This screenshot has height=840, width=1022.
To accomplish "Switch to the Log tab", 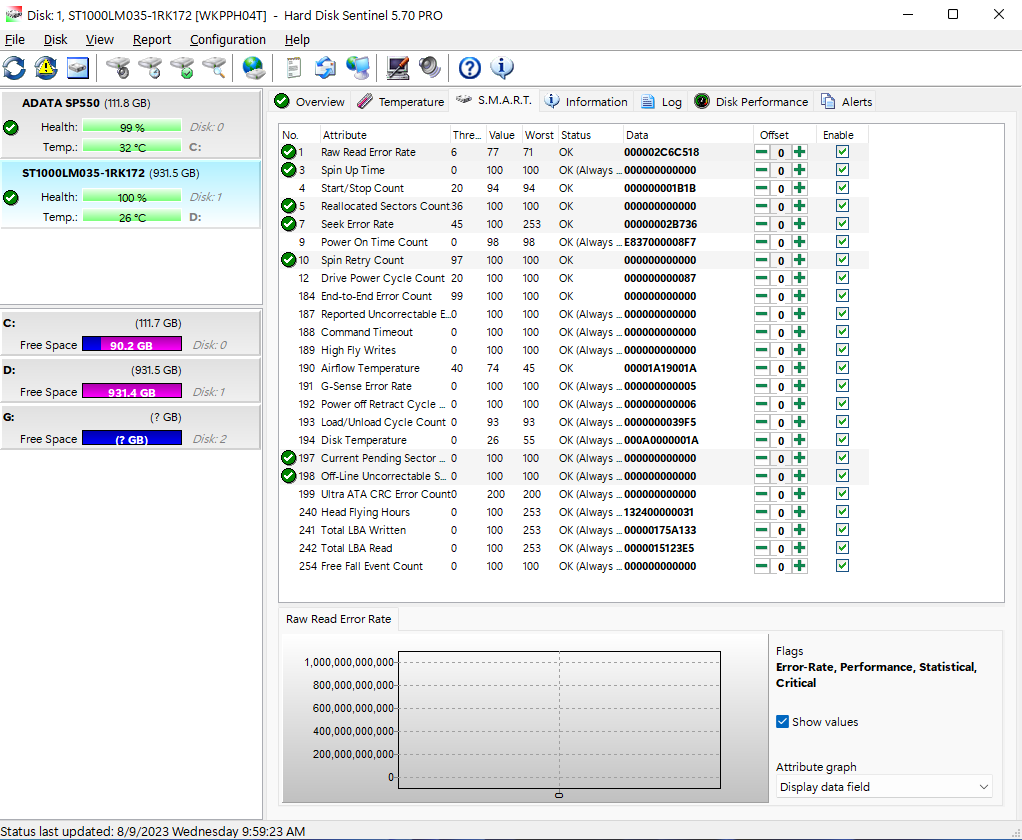I will 662,102.
